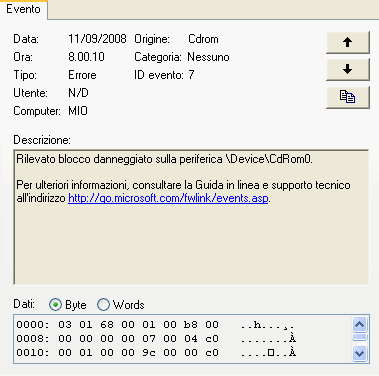Click the Ora label
Image resolution: width=379 pixels, height=376 pixels.
(23, 57)
